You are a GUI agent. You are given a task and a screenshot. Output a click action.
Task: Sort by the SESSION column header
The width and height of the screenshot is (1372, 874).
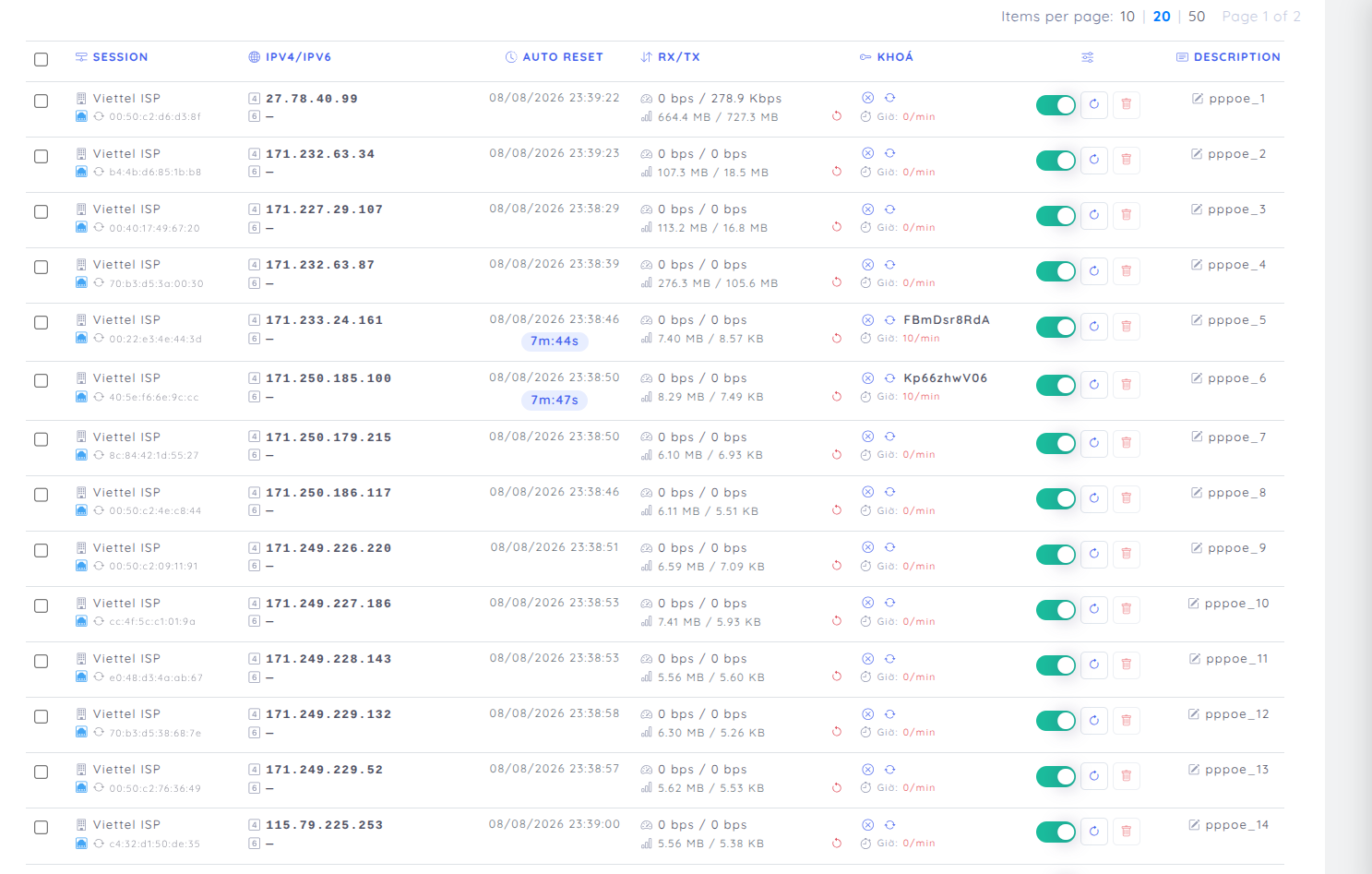(x=112, y=57)
